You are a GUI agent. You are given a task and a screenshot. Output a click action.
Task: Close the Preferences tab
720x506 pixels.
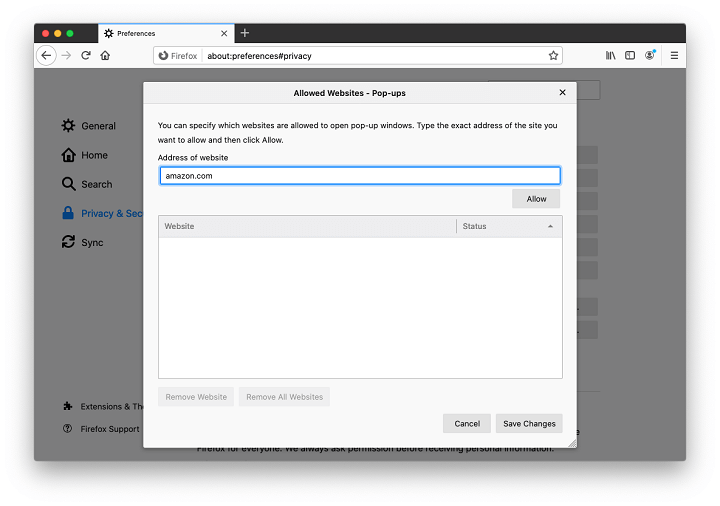(224, 34)
